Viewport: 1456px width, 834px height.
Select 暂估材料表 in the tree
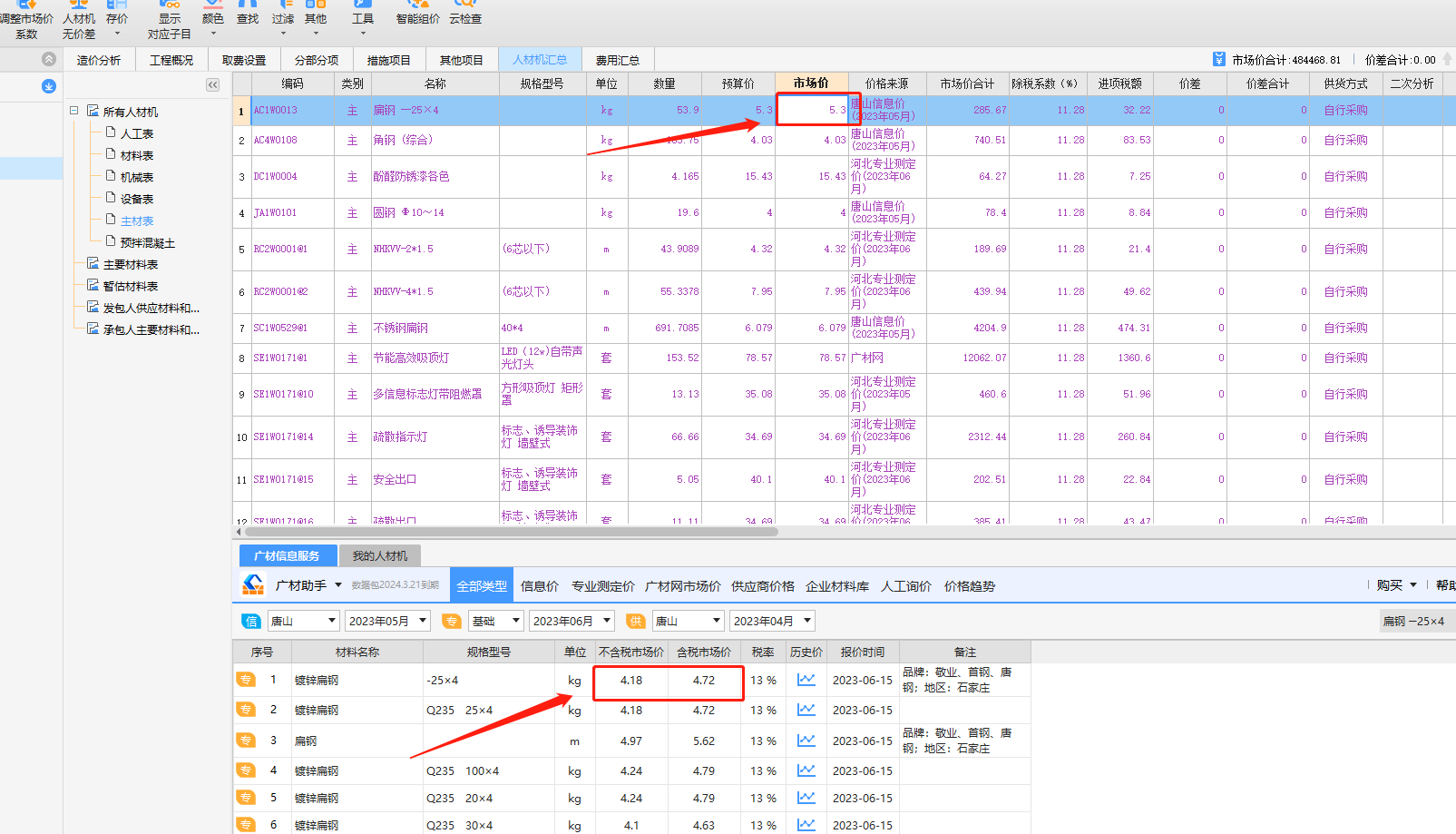click(x=131, y=286)
